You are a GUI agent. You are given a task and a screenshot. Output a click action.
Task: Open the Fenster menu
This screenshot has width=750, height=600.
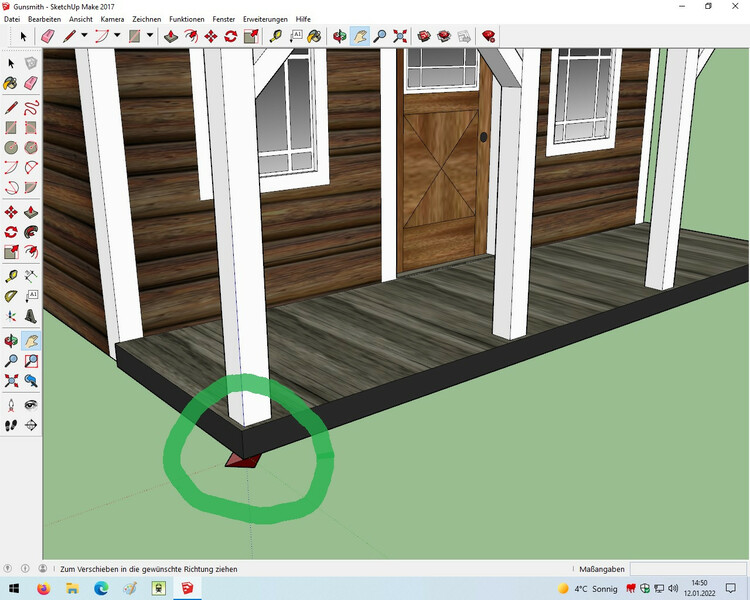(x=224, y=19)
